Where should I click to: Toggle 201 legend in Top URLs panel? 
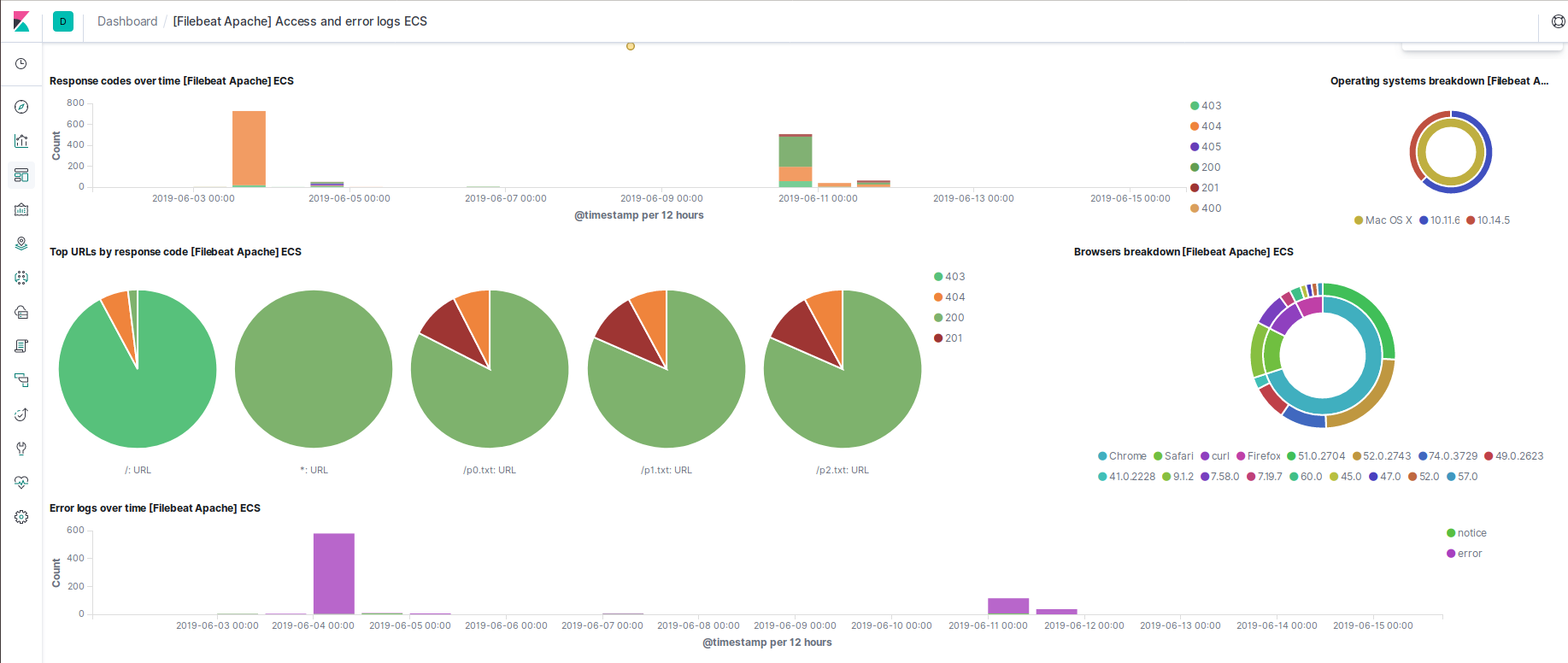(948, 338)
